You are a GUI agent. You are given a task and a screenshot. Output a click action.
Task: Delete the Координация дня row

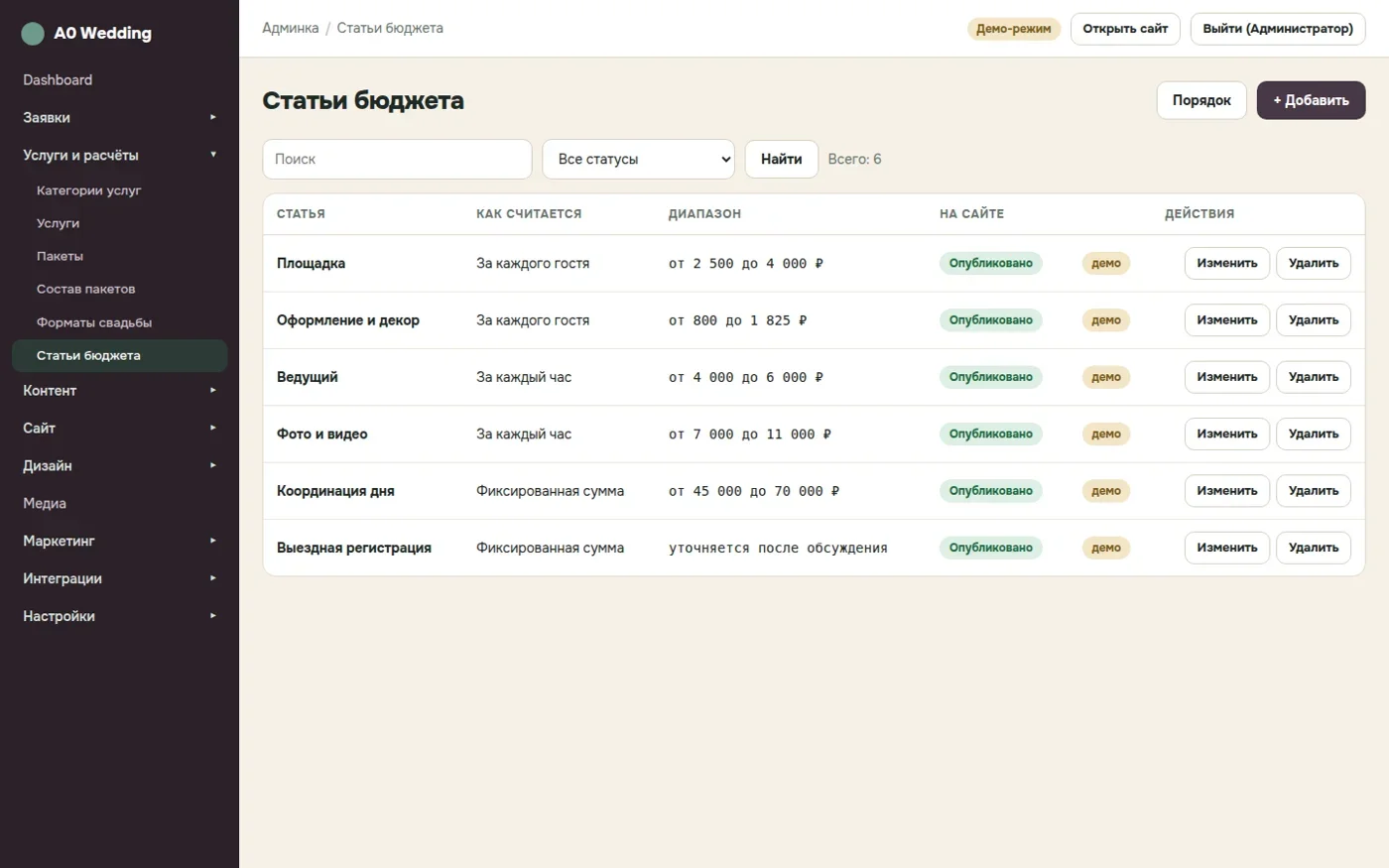[1314, 491]
